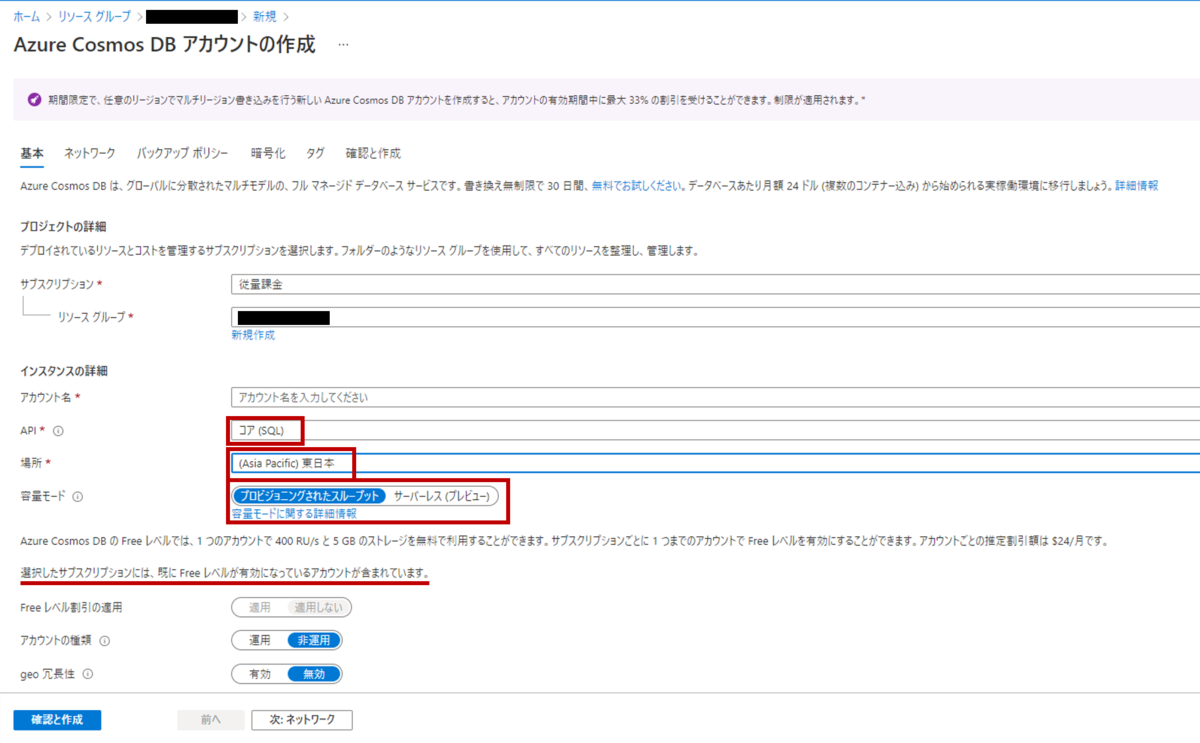Viewport: 1200px width, 743px height.
Task: Click the 次: ネットワーク button
Action: coord(301,720)
